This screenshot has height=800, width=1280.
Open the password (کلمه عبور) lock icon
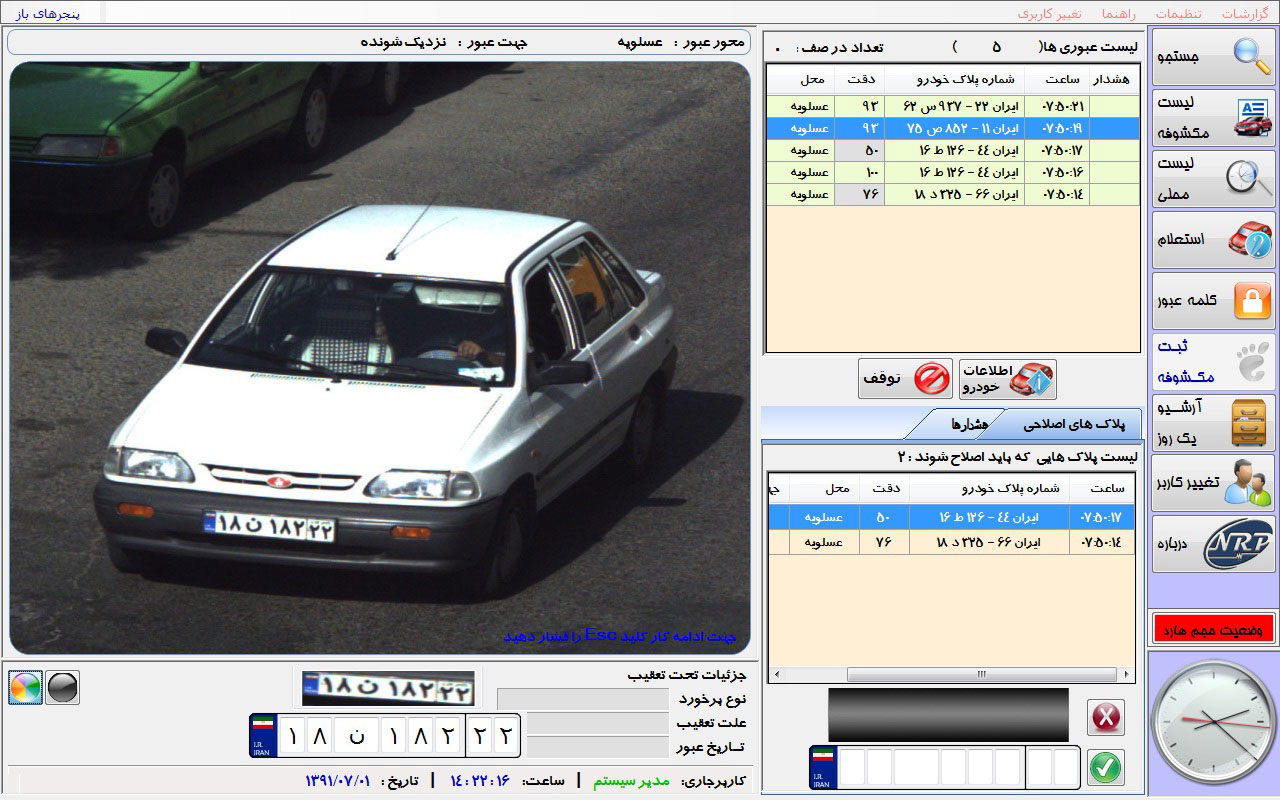click(x=1214, y=301)
